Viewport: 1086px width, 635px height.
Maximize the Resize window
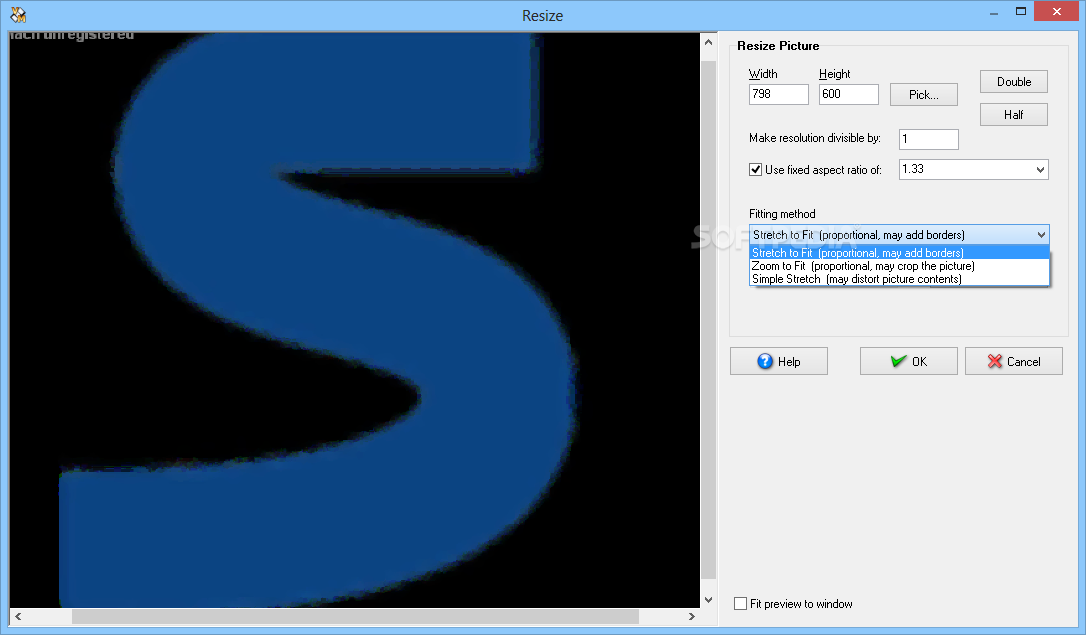point(1021,12)
